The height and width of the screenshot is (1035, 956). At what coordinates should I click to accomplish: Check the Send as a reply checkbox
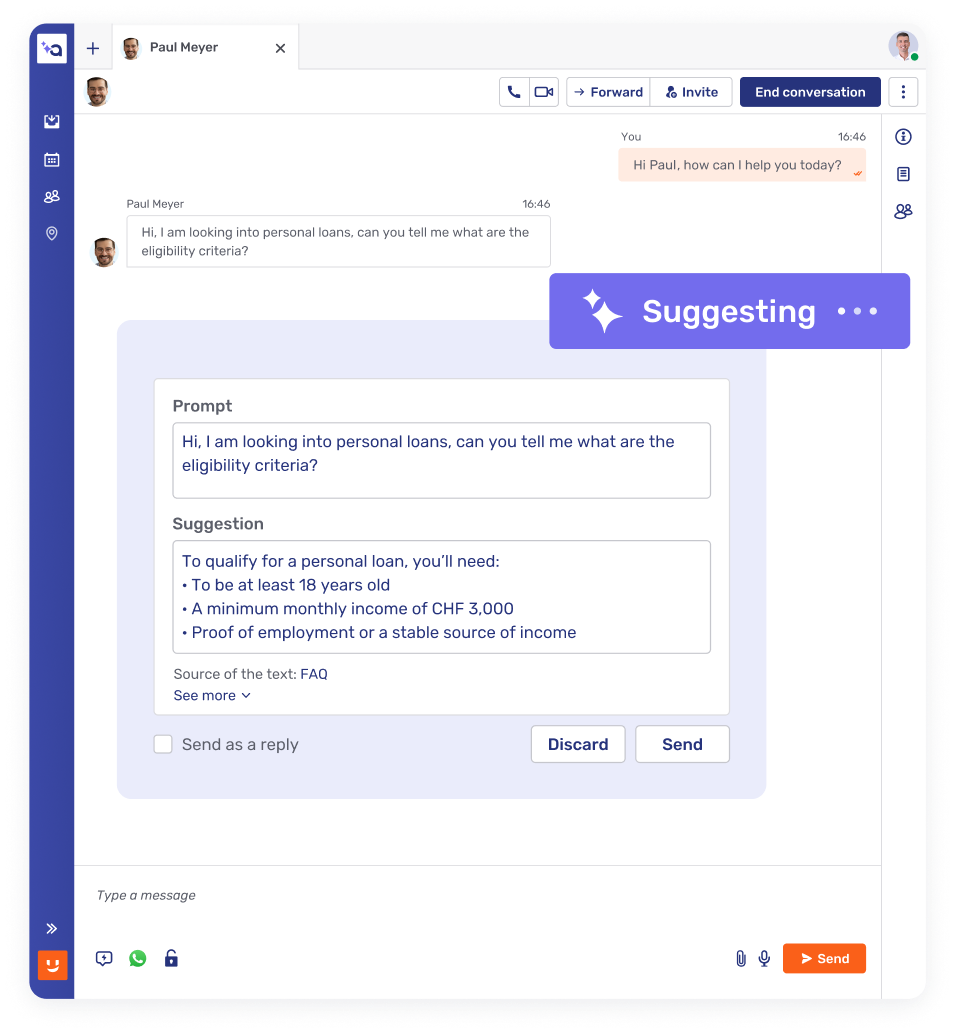tap(163, 744)
